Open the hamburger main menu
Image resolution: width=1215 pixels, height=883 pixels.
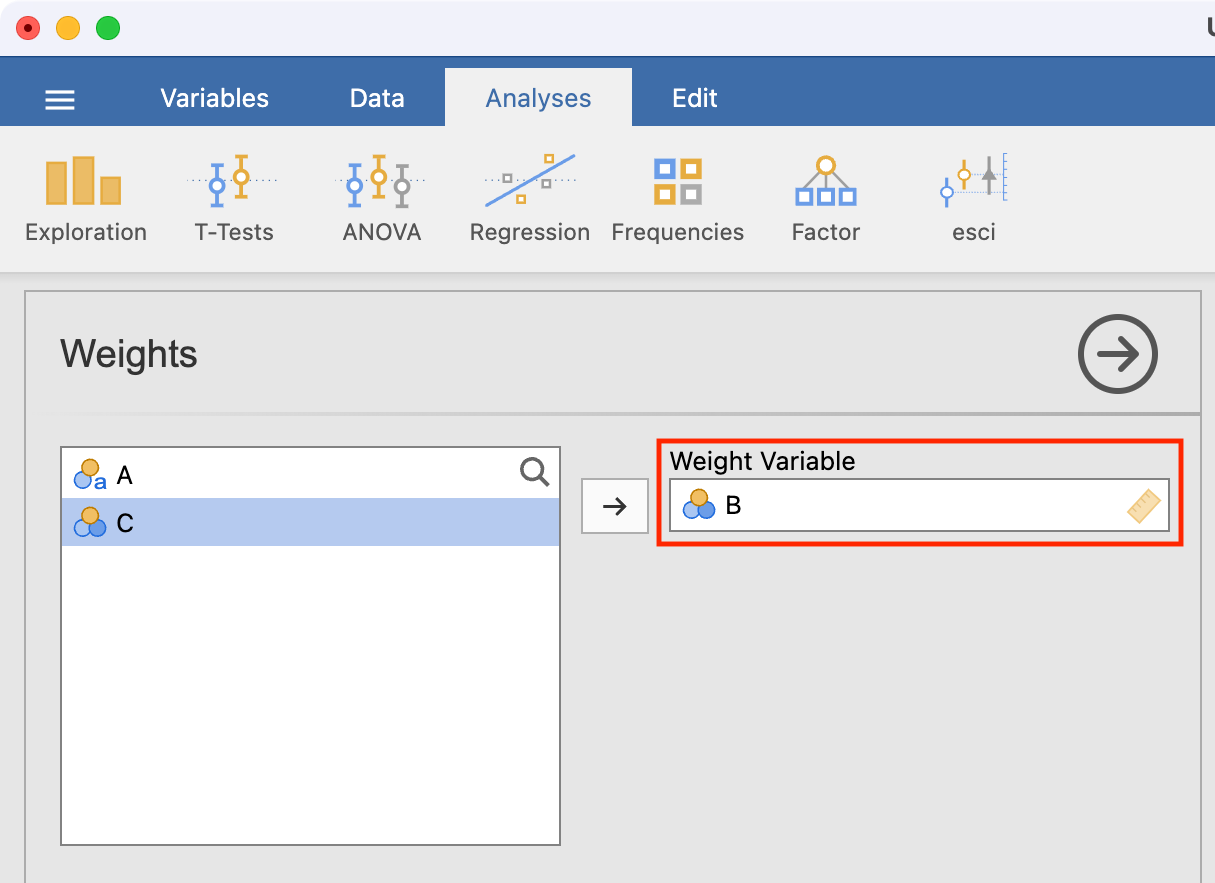pyautogui.click(x=60, y=99)
